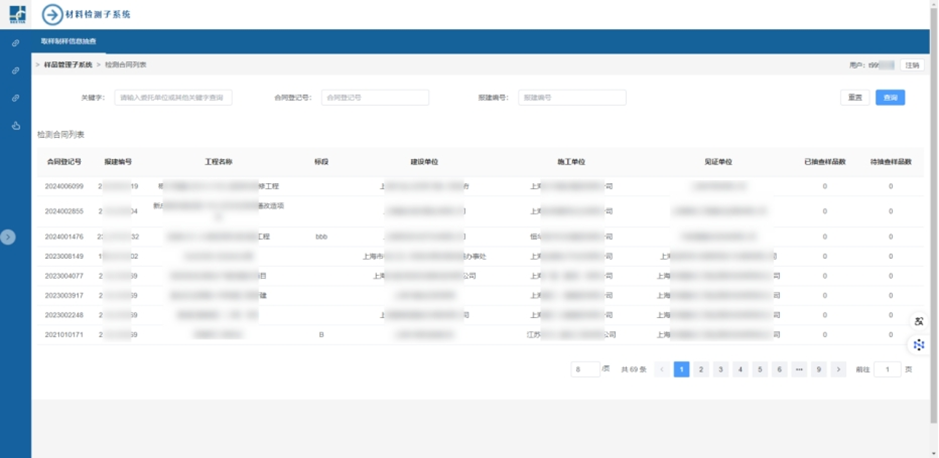Expand more pages via pagination ellipsis
The height and width of the screenshot is (458, 939).
click(799, 369)
